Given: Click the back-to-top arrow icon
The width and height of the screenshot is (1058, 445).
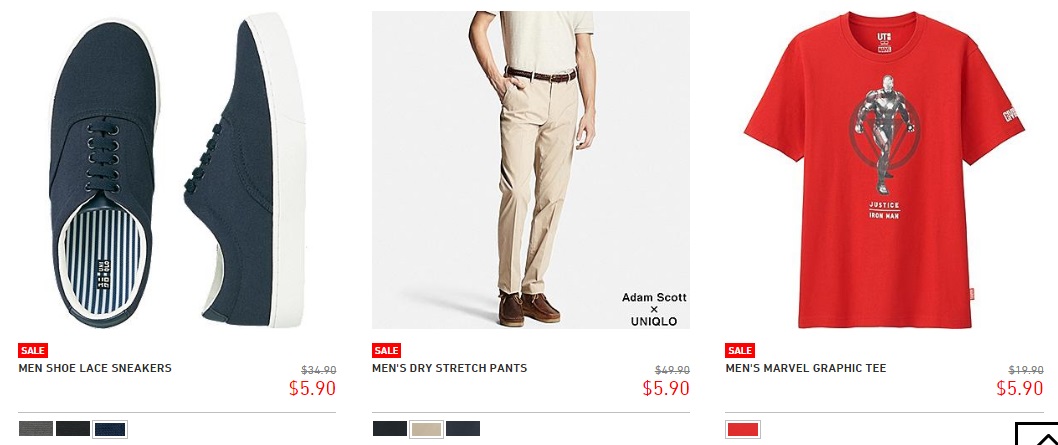Looking at the screenshot, I should click(x=1037, y=434).
